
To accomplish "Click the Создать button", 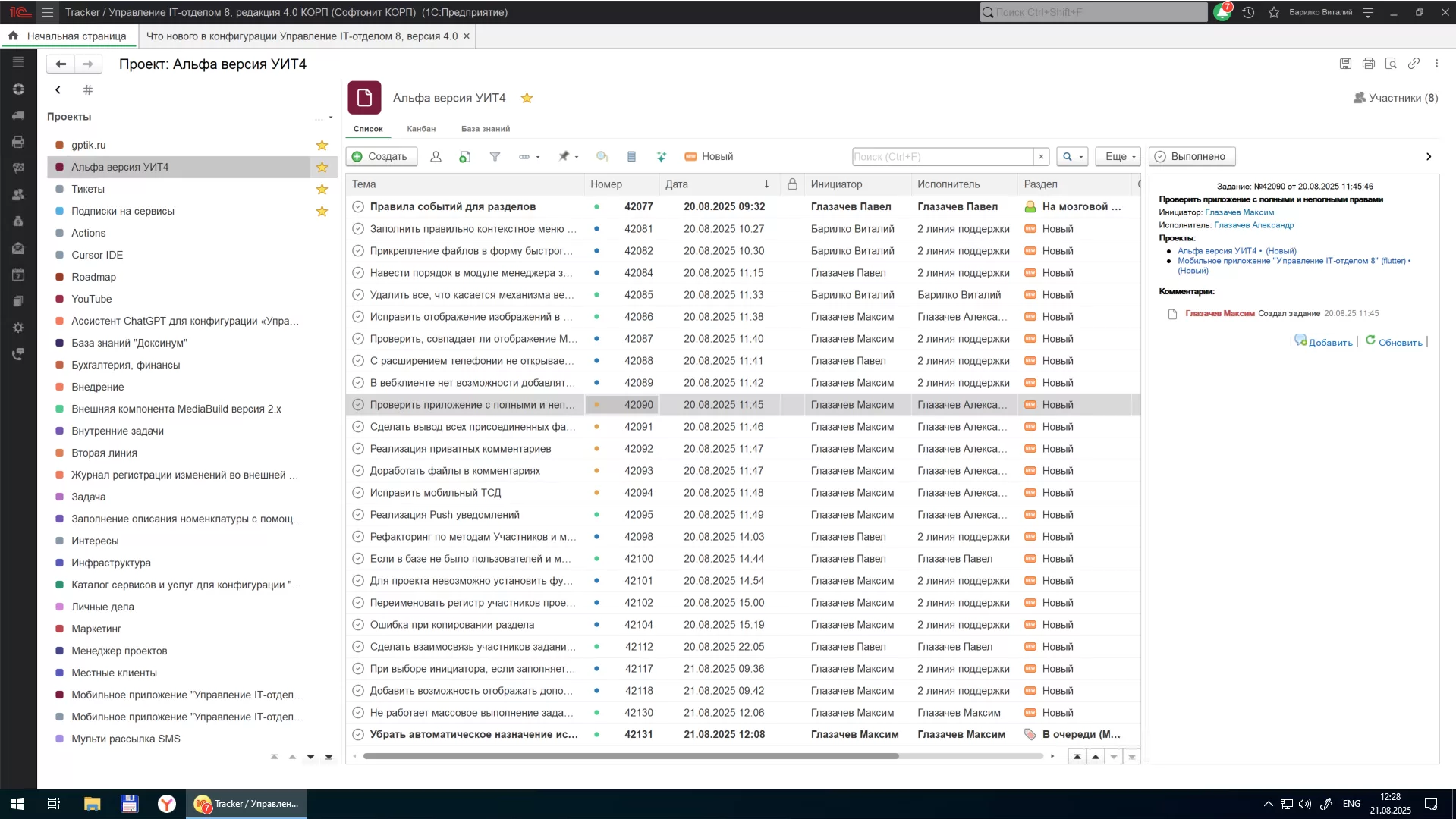I will [x=380, y=156].
